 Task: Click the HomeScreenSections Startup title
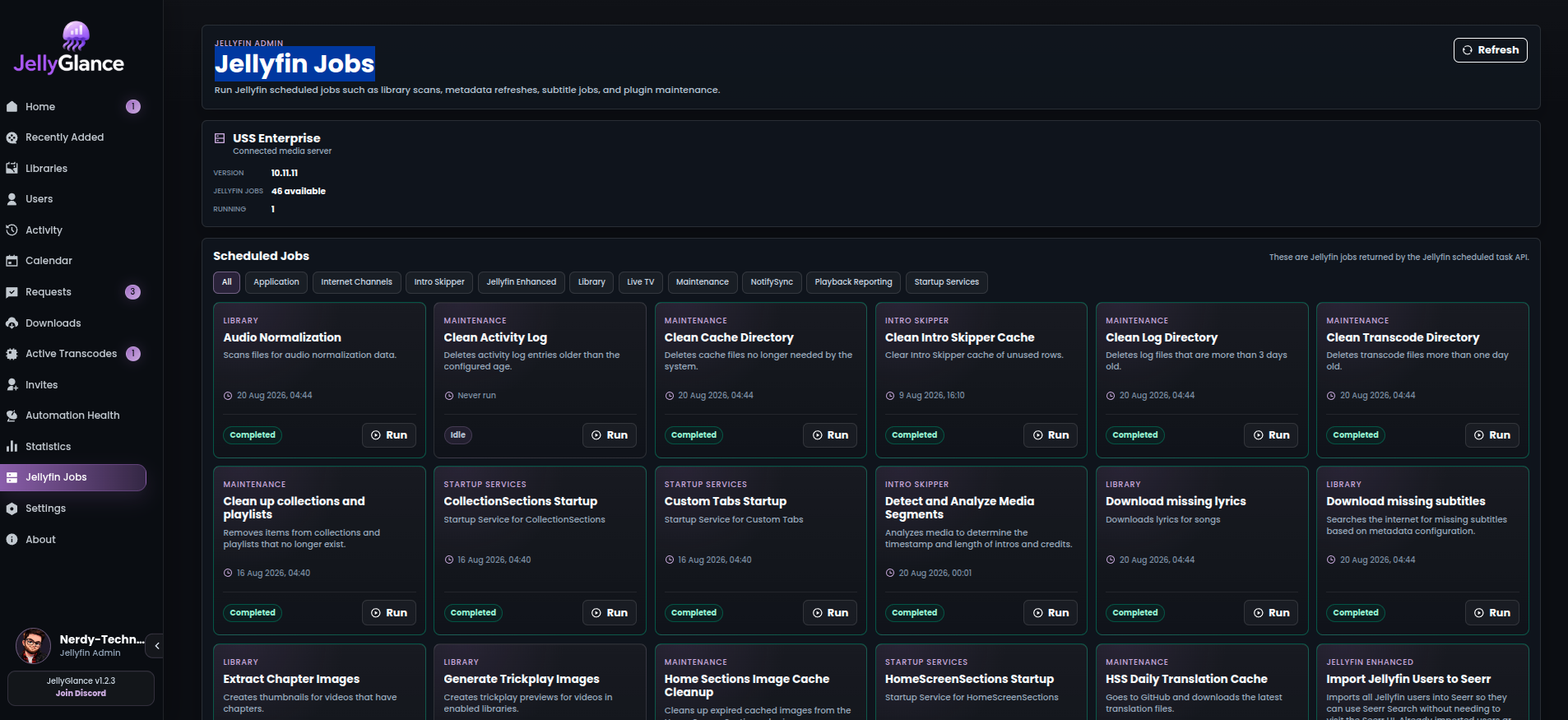969,680
